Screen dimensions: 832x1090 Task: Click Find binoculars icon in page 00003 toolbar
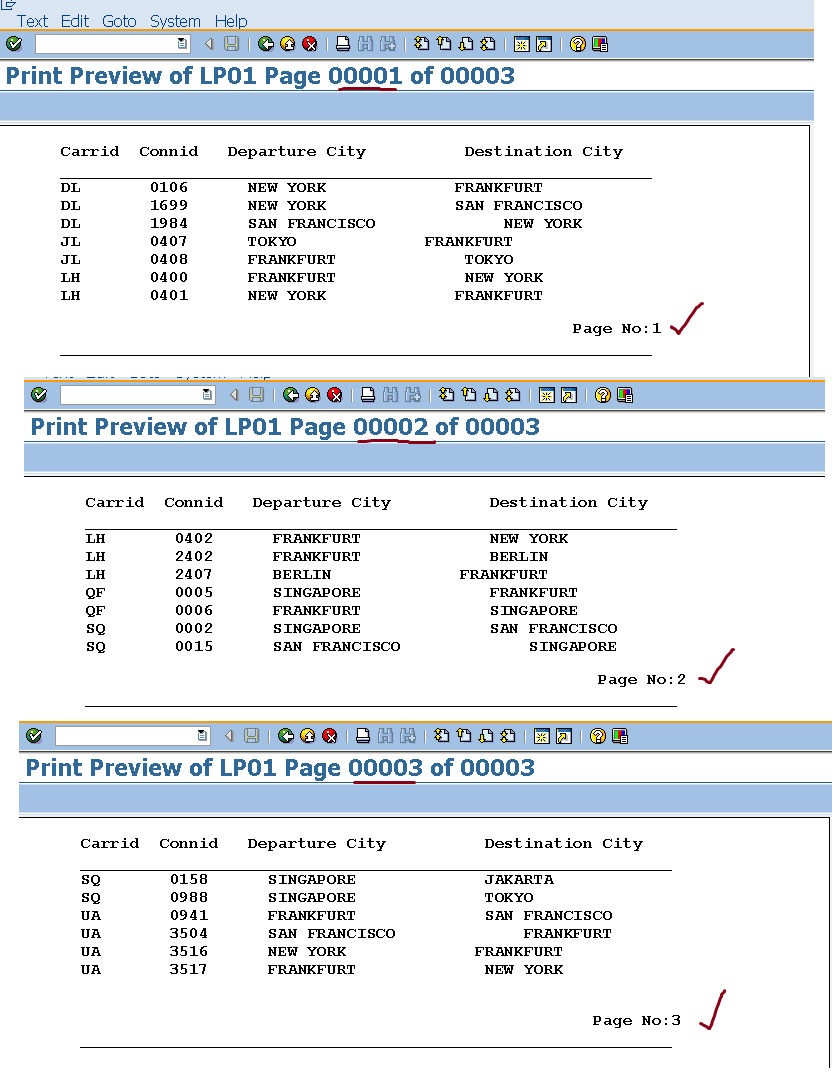[x=385, y=736]
